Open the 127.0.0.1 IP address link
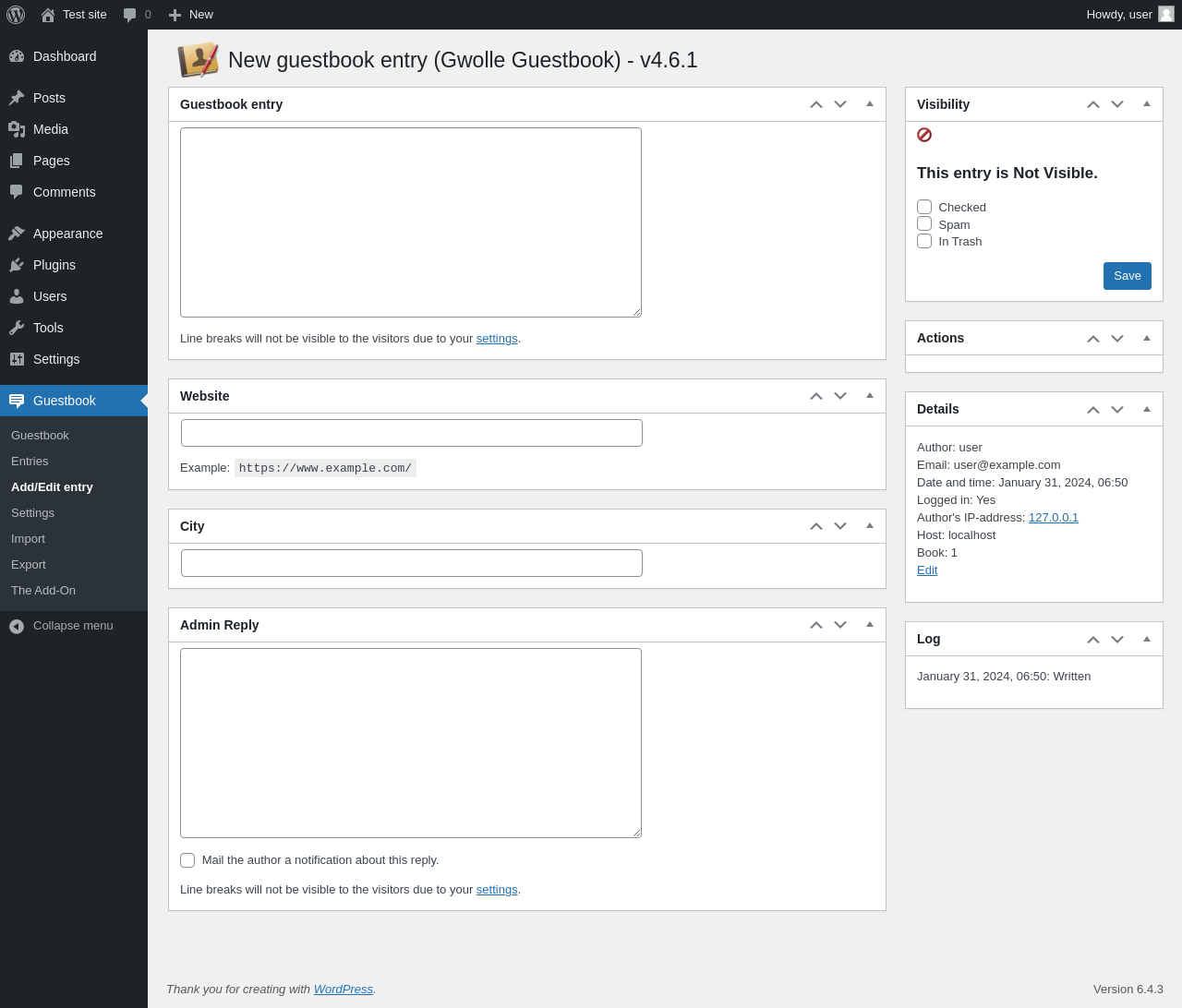The width and height of the screenshot is (1182, 1008). click(1054, 517)
